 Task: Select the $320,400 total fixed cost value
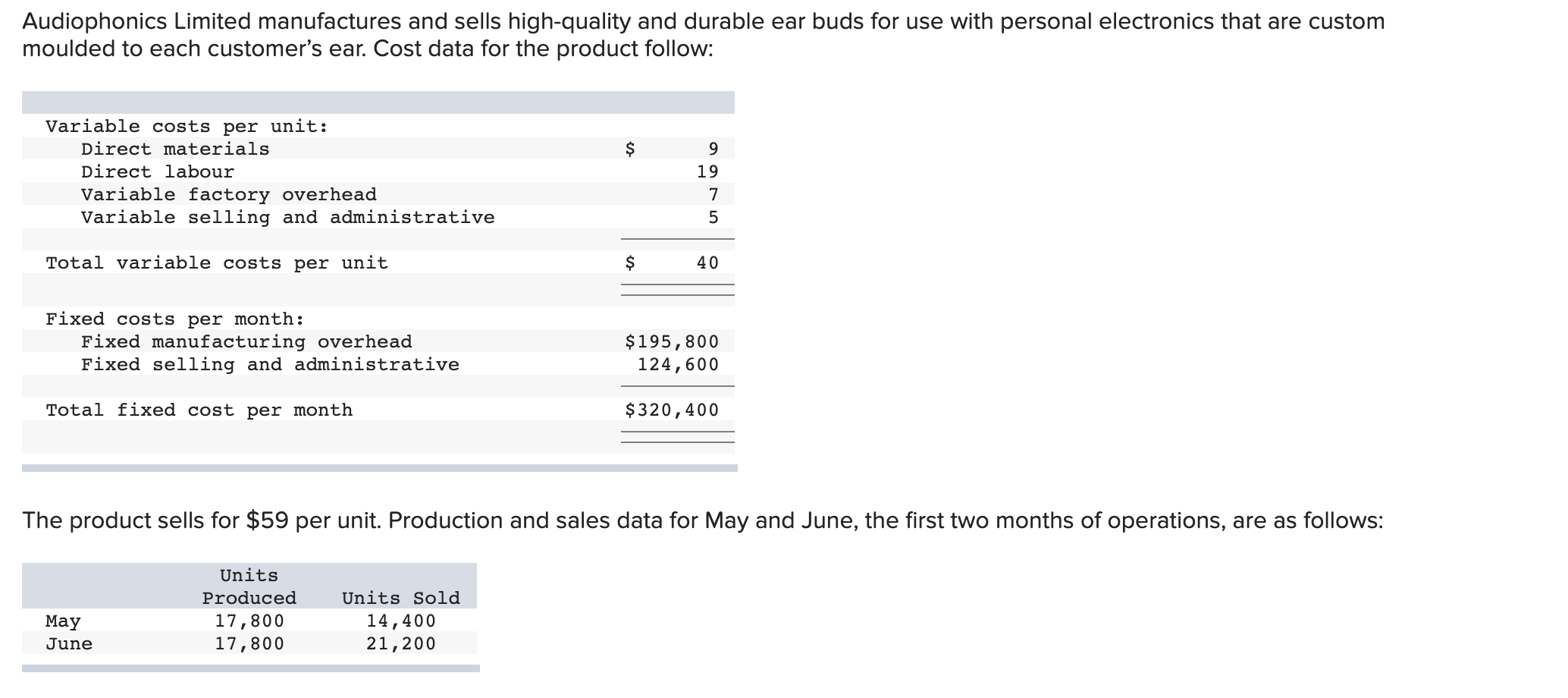[x=672, y=410]
